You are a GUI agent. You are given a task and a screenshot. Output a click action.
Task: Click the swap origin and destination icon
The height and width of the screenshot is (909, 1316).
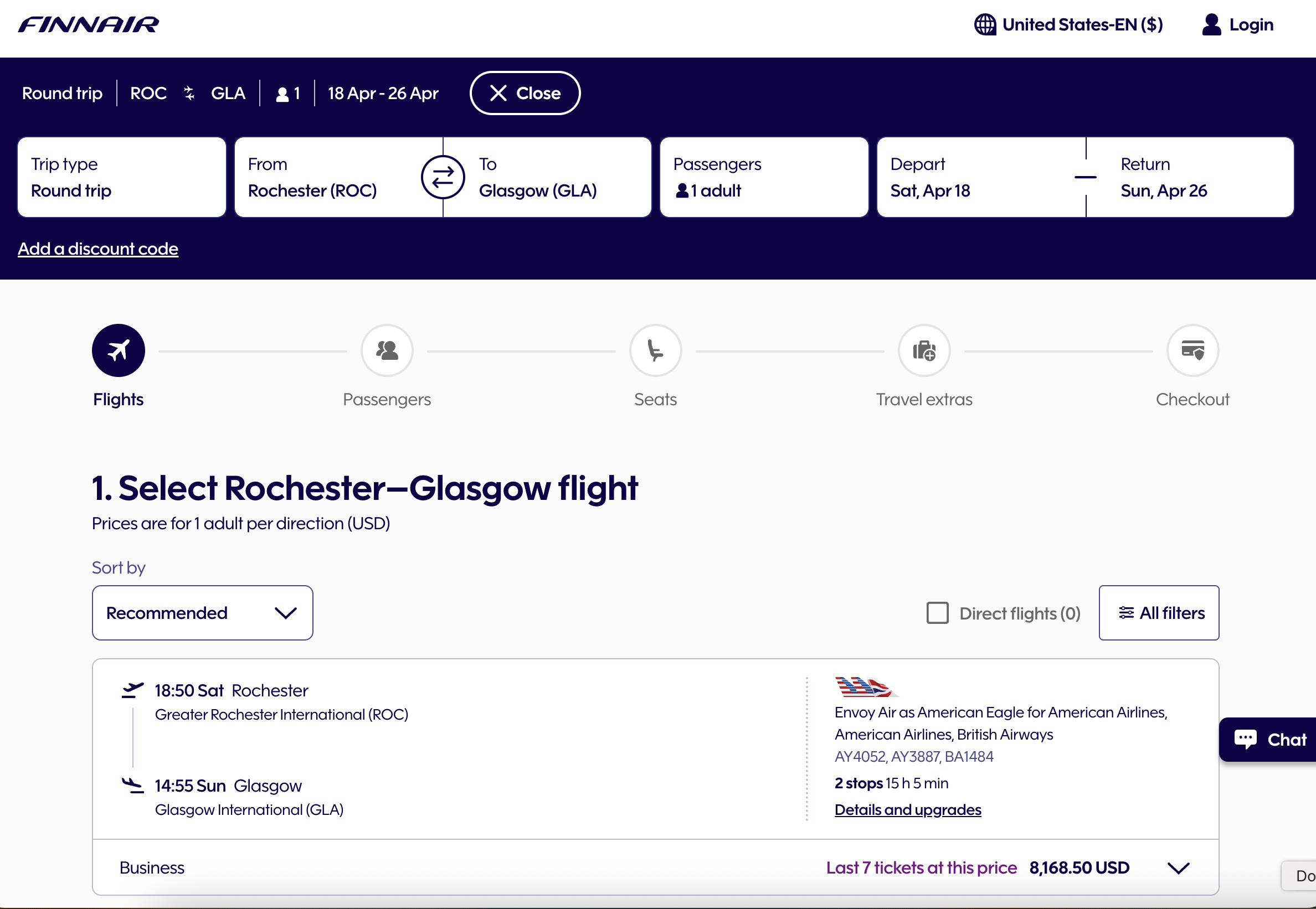click(x=443, y=177)
